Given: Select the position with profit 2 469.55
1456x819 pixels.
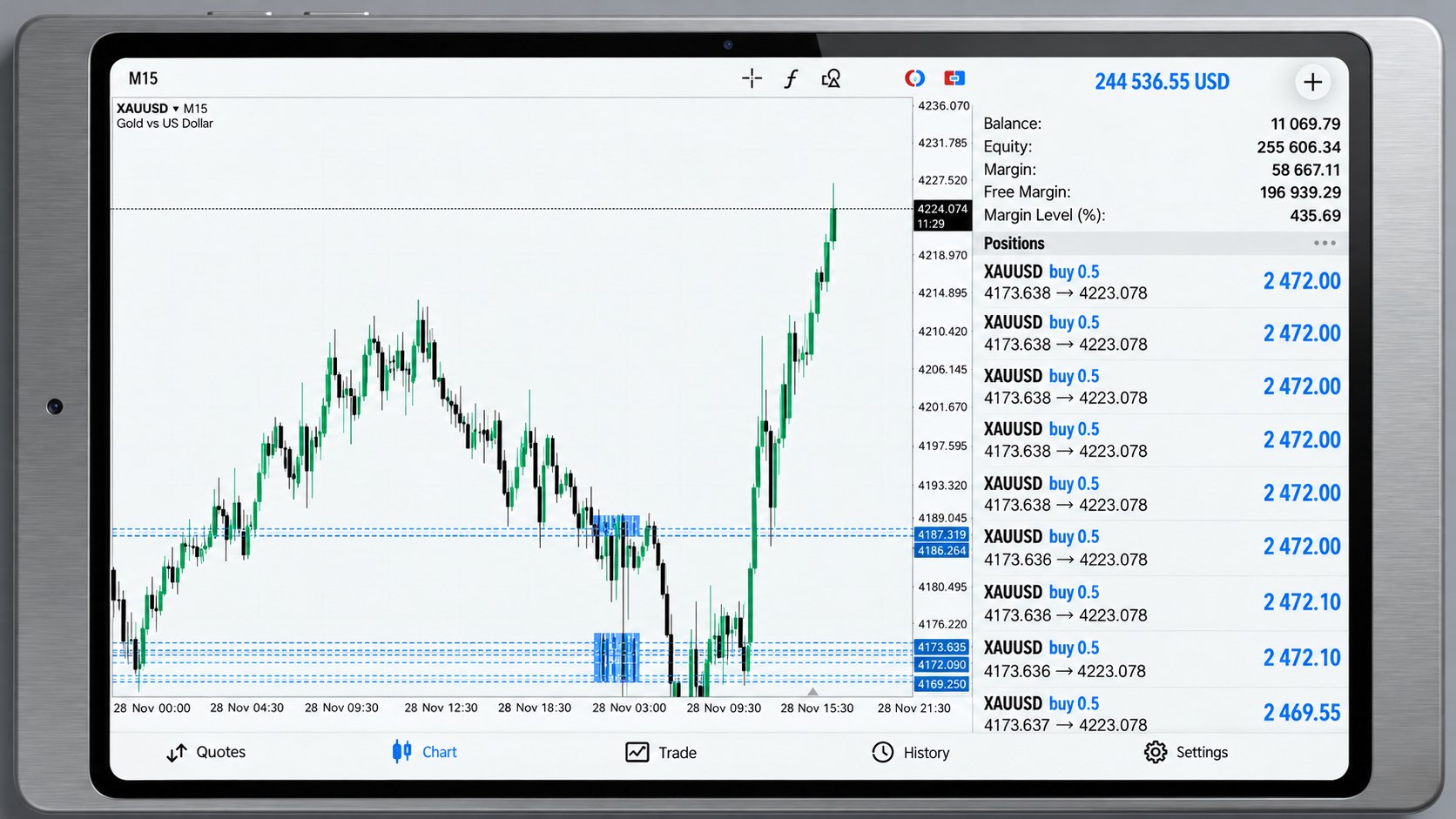Looking at the screenshot, I should click(1162, 713).
